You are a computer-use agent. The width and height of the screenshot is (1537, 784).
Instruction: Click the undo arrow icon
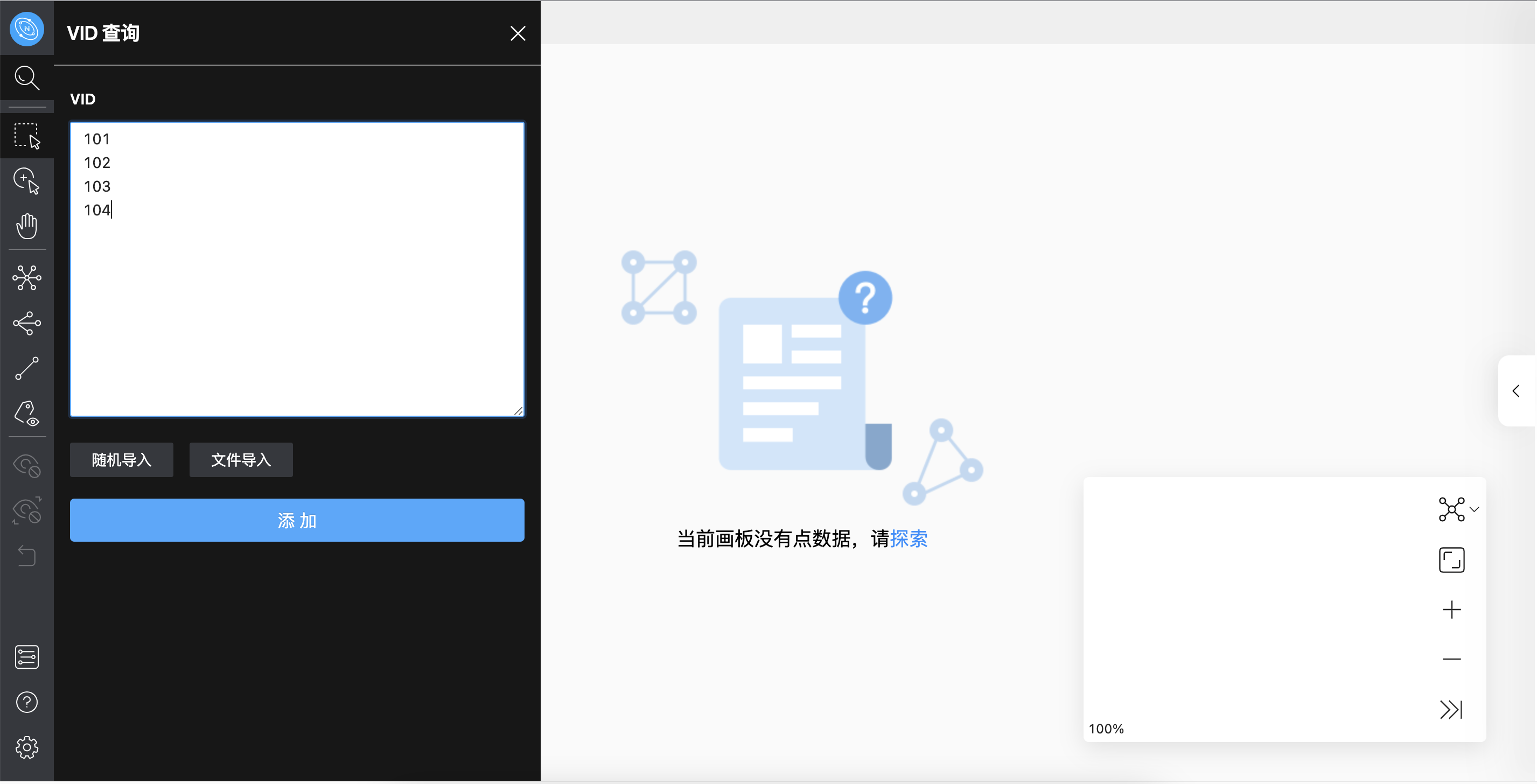point(27,556)
